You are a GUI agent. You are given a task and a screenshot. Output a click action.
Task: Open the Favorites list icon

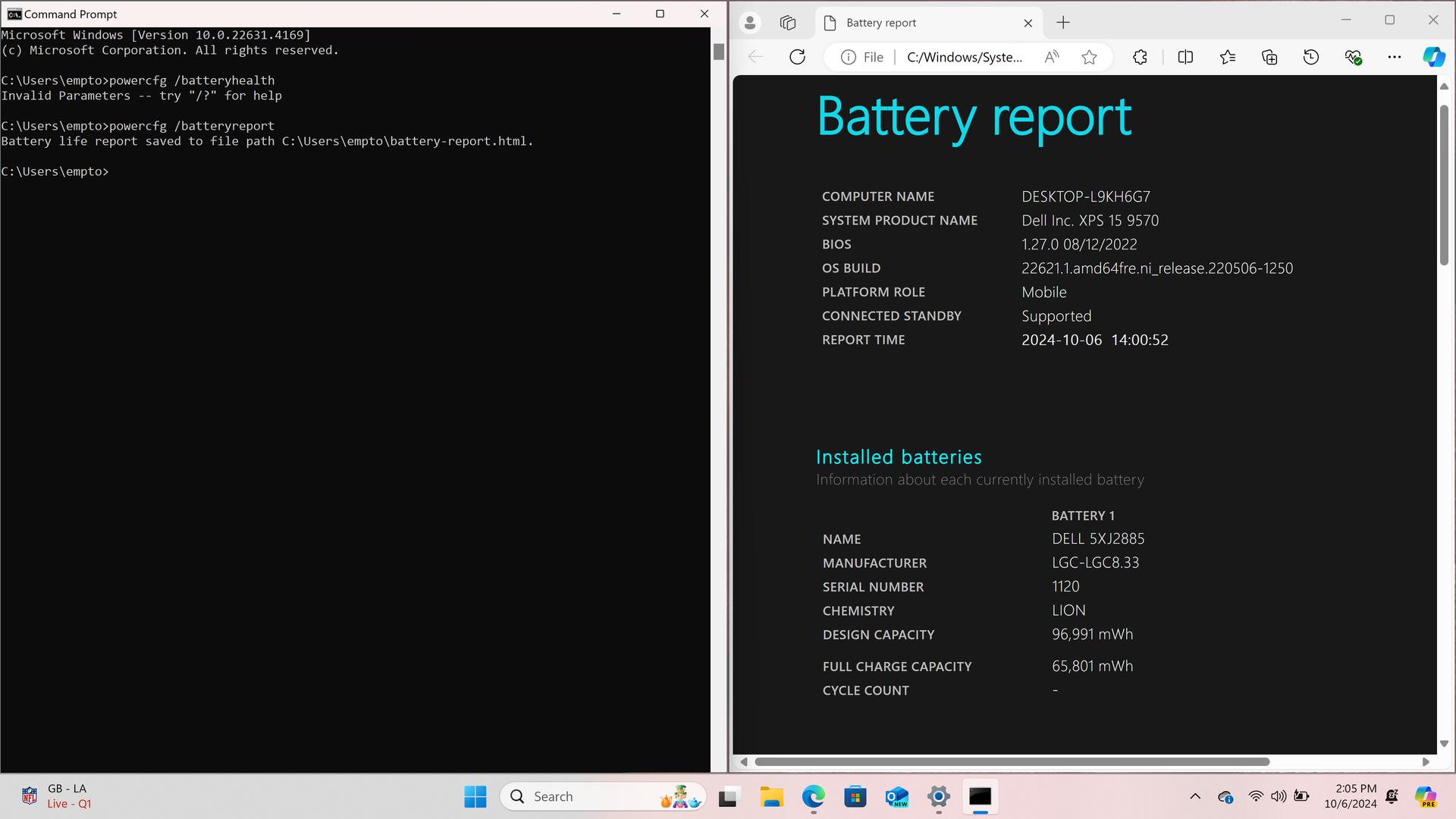coord(1228,57)
